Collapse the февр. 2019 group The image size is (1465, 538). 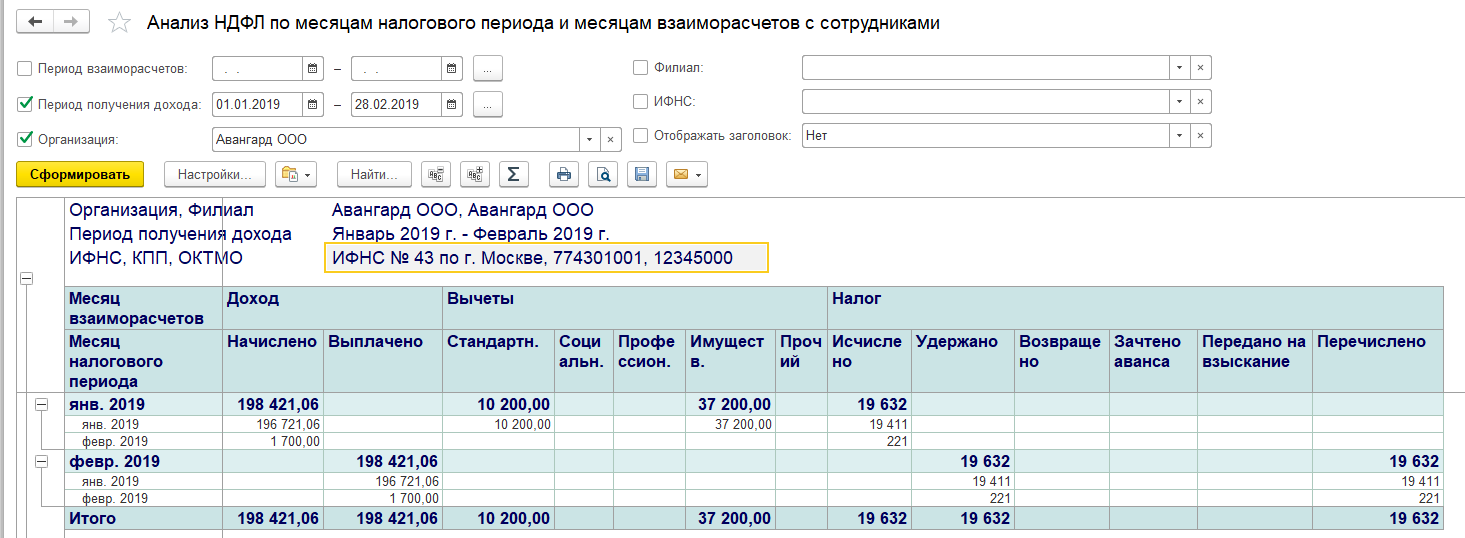[42, 462]
